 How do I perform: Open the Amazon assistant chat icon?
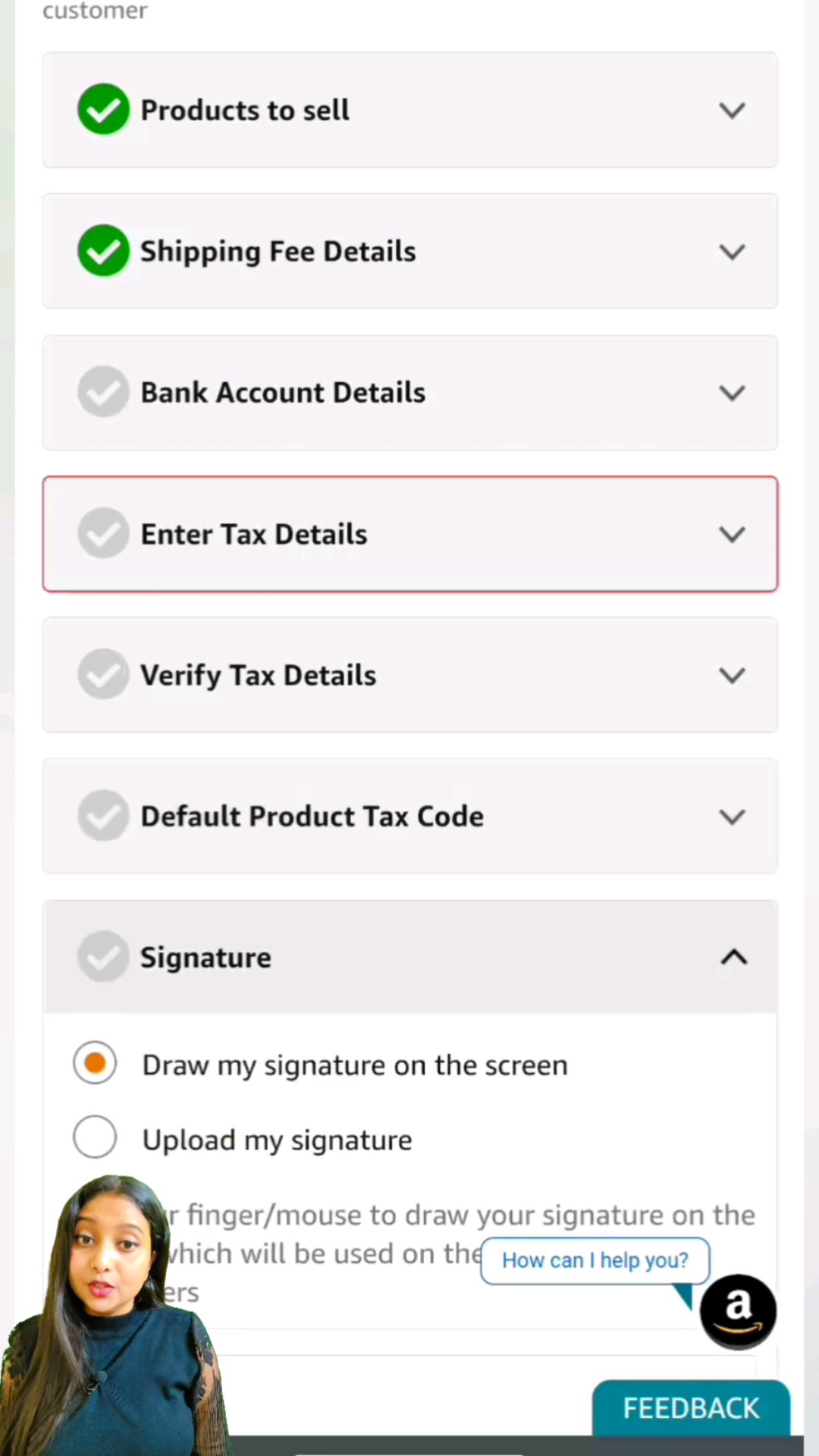point(738,1311)
